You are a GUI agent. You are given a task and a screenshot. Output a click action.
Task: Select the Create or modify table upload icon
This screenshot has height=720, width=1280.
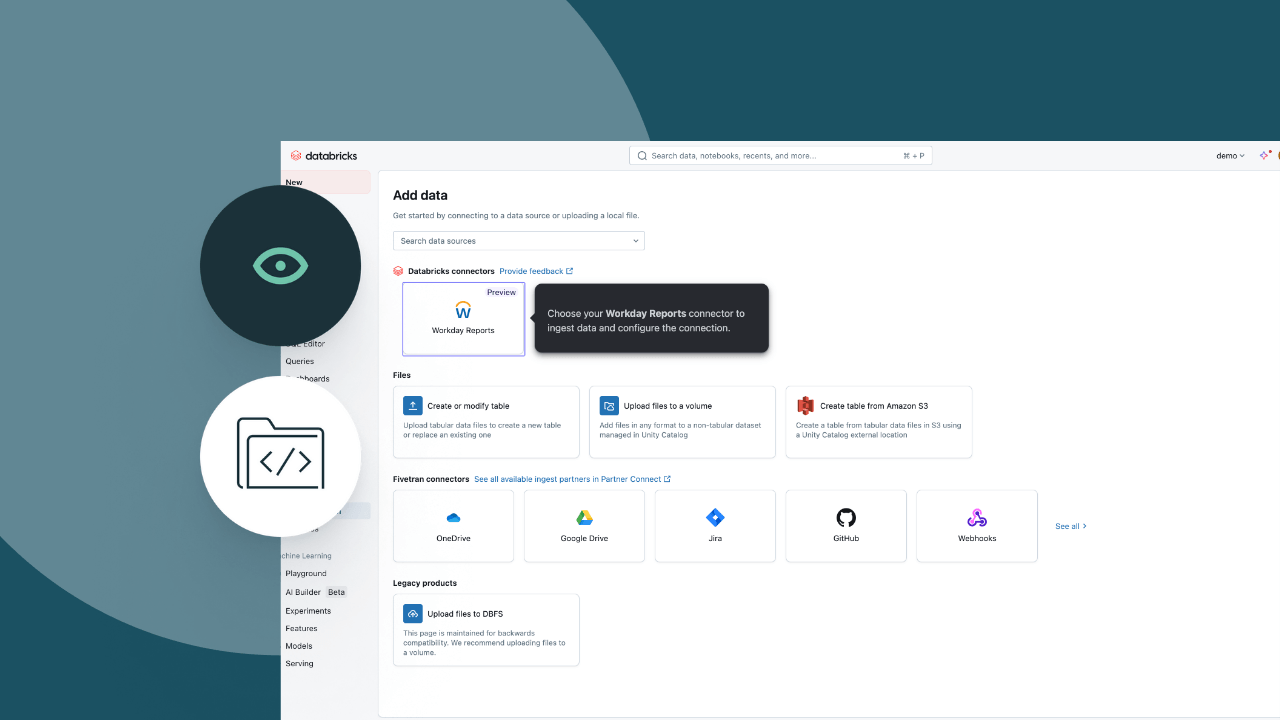click(412, 406)
